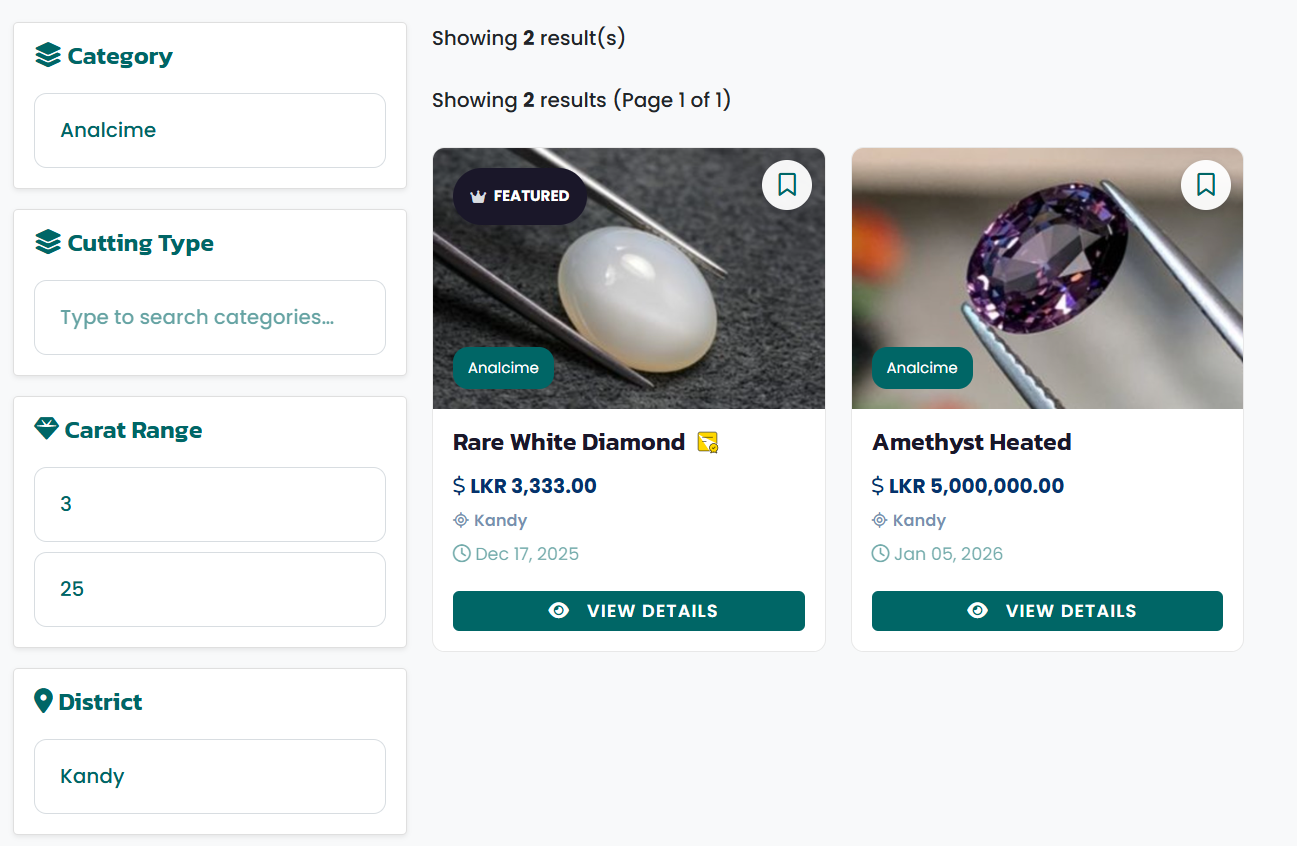
Task: Click the Kandy location icon on Amethyst card
Action: pyautogui.click(x=880, y=520)
